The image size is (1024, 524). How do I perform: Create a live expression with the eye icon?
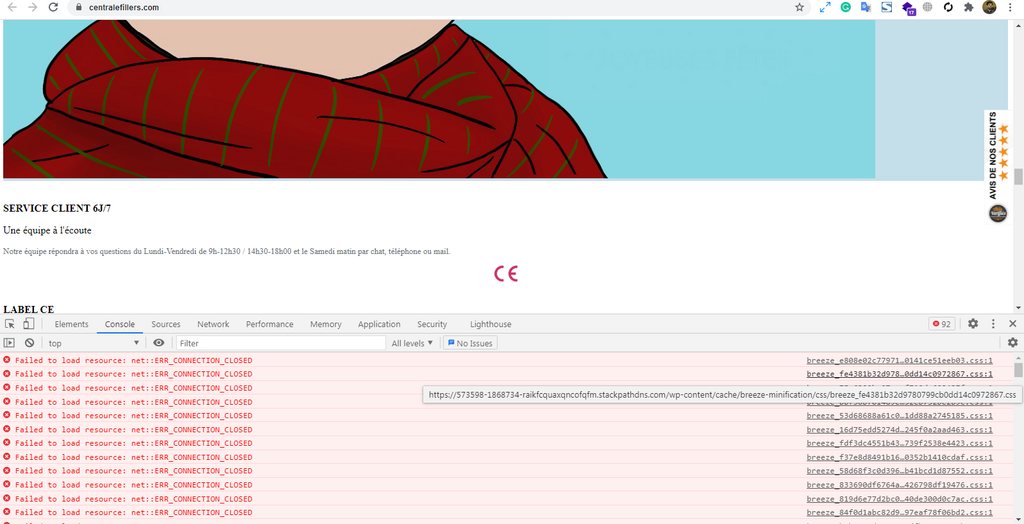click(x=159, y=343)
